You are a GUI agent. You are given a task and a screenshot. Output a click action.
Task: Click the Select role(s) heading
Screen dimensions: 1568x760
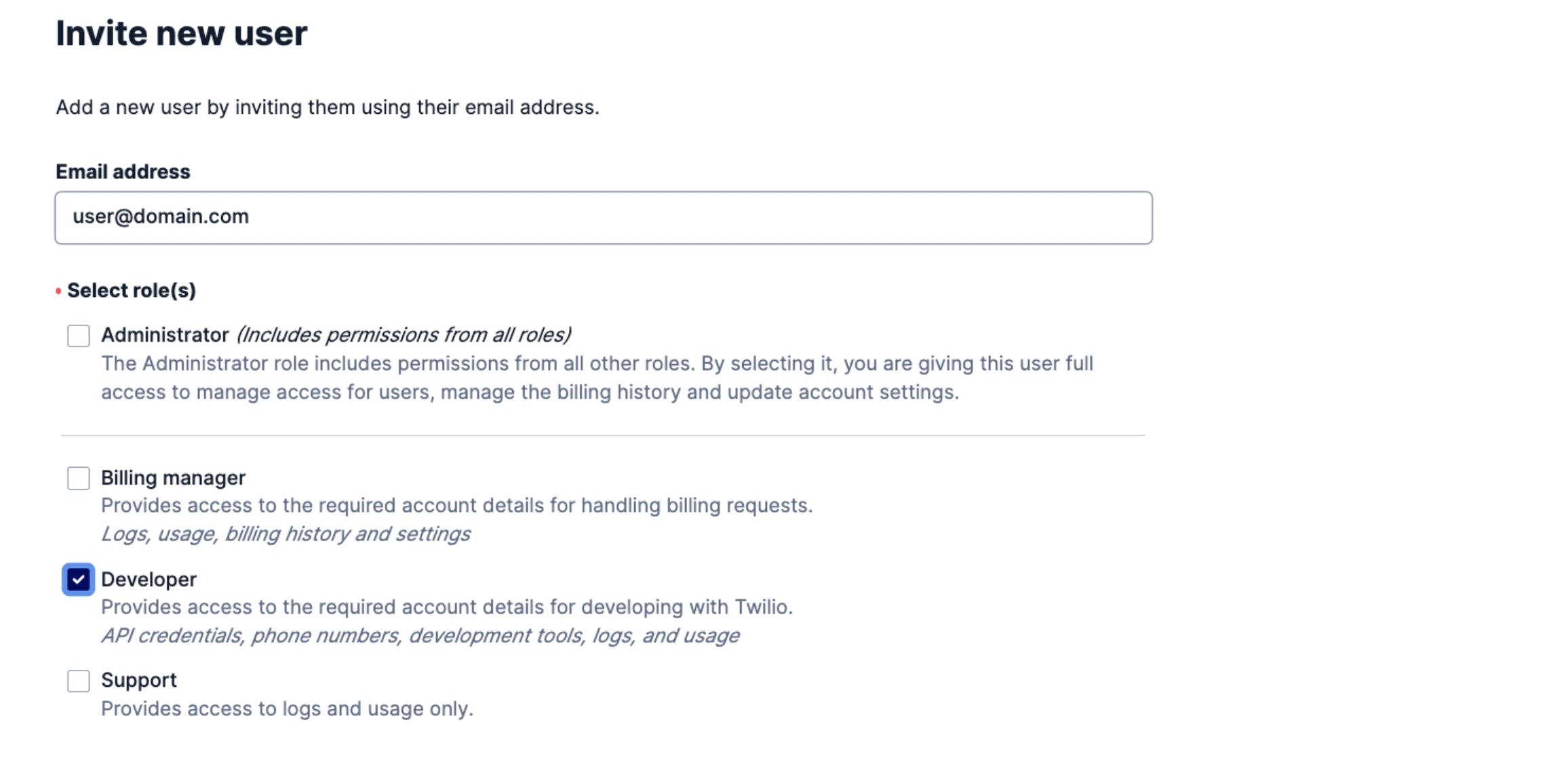coord(132,290)
